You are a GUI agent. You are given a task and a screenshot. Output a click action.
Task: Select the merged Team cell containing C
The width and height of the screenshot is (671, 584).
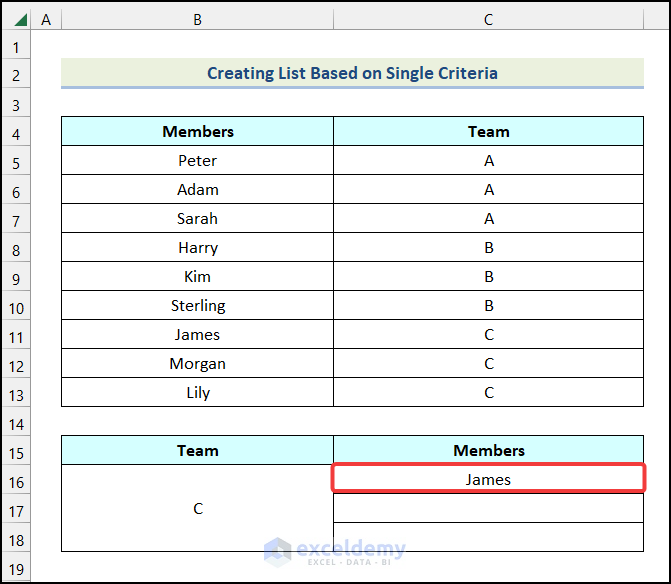click(197, 509)
